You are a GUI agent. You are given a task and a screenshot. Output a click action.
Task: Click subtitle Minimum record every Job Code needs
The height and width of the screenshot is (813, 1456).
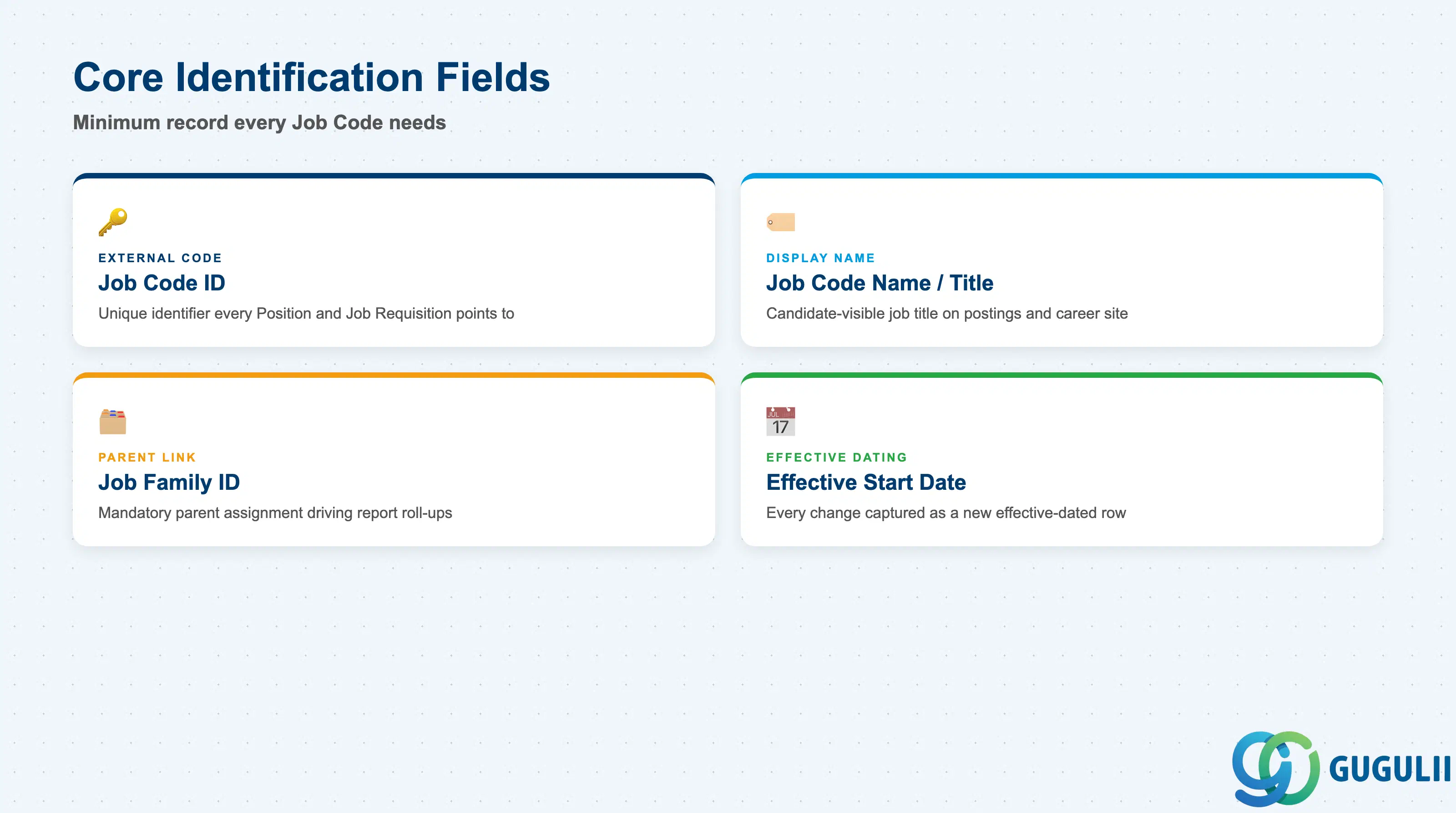coord(259,123)
